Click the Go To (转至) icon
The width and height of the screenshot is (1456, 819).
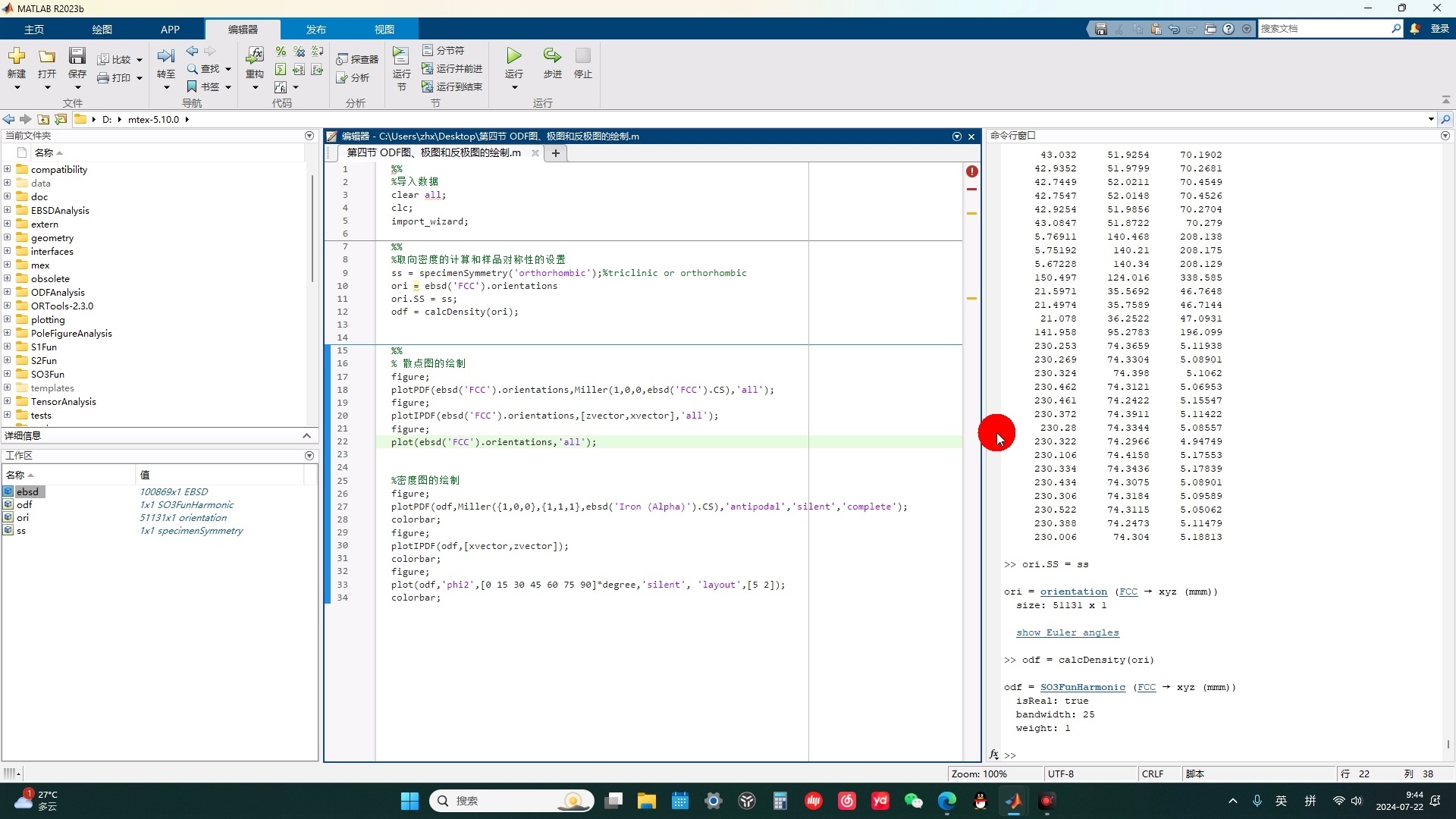(x=166, y=57)
